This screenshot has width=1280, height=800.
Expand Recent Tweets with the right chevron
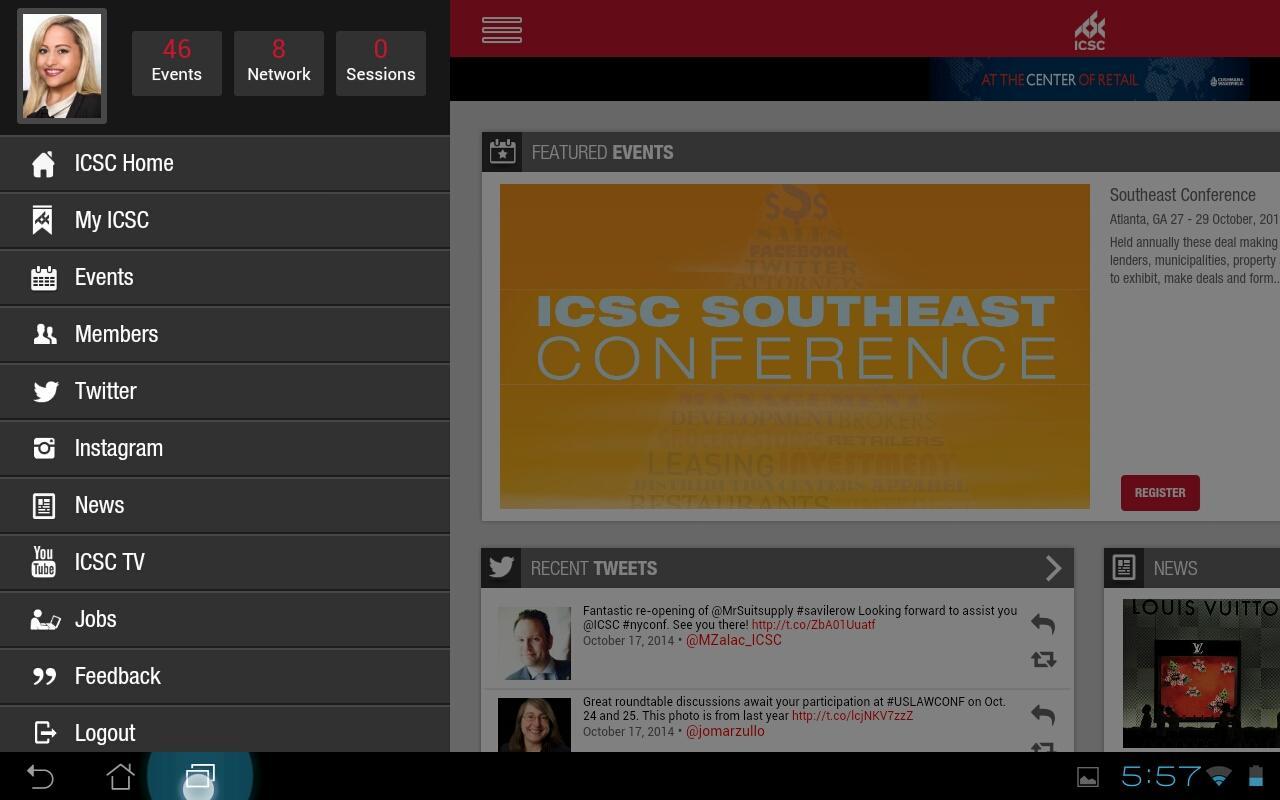click(1053, 567)
